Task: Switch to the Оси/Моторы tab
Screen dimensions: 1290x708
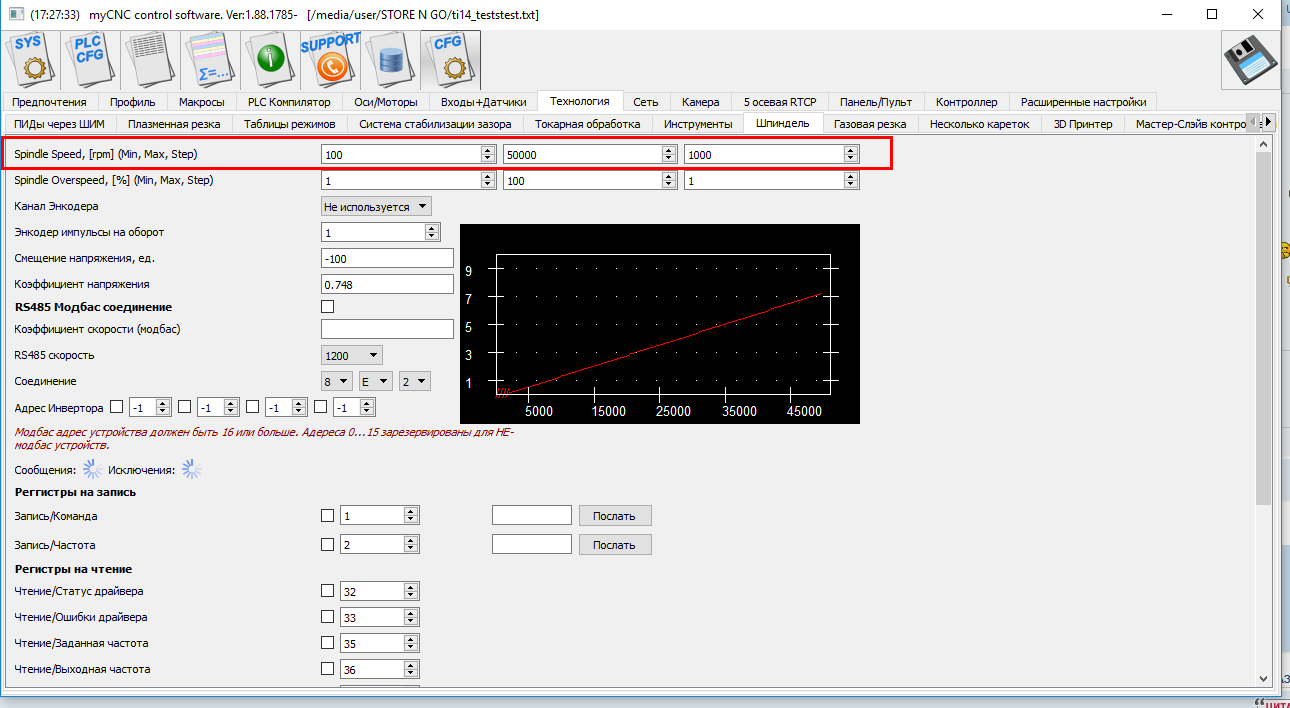Action: (x=386, y=102)
